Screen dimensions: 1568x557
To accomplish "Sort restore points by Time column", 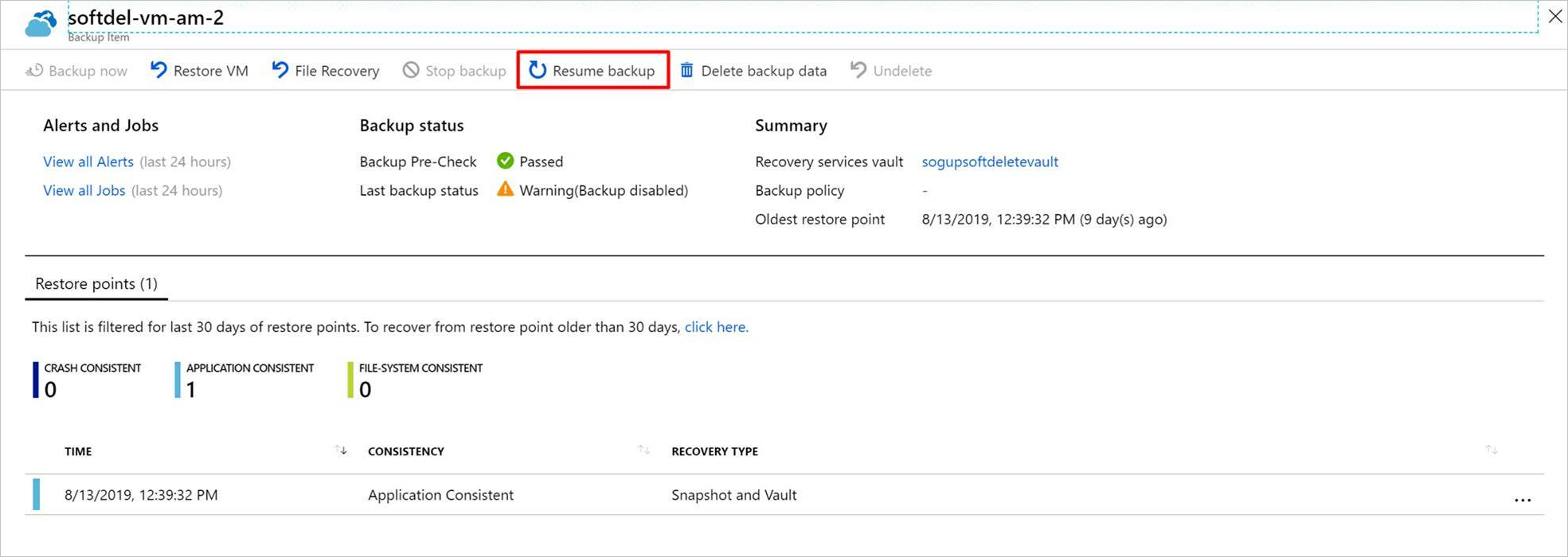I will click(341, 450).
